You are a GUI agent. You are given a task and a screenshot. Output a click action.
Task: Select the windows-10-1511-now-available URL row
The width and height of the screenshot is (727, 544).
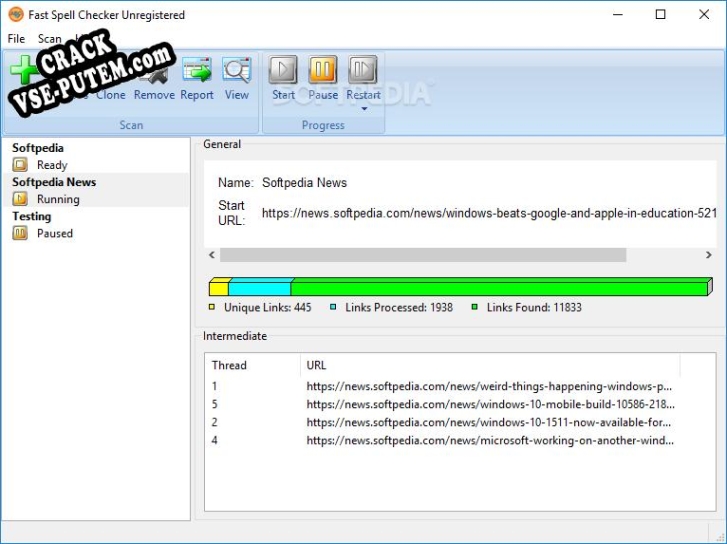(x=460, y=422)
